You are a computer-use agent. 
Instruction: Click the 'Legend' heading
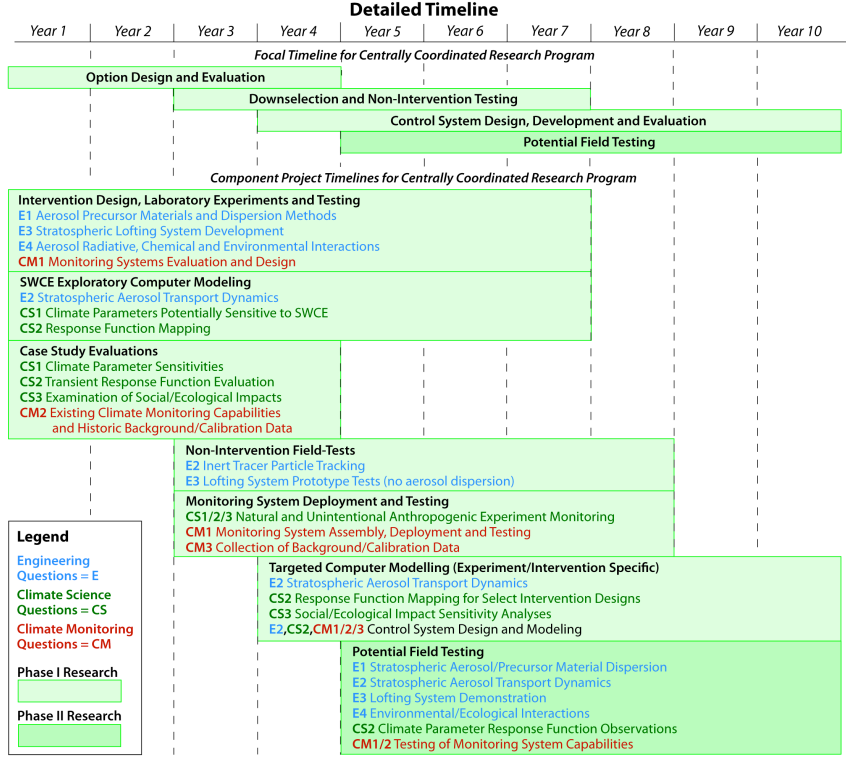[x=43, y=537]
